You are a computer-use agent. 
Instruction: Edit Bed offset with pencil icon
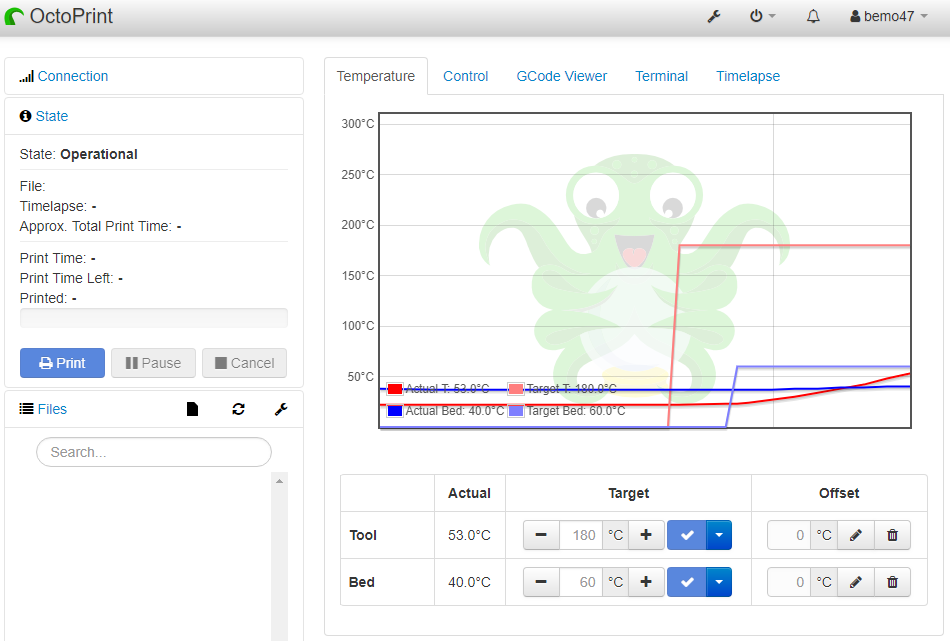coord(855,582)
